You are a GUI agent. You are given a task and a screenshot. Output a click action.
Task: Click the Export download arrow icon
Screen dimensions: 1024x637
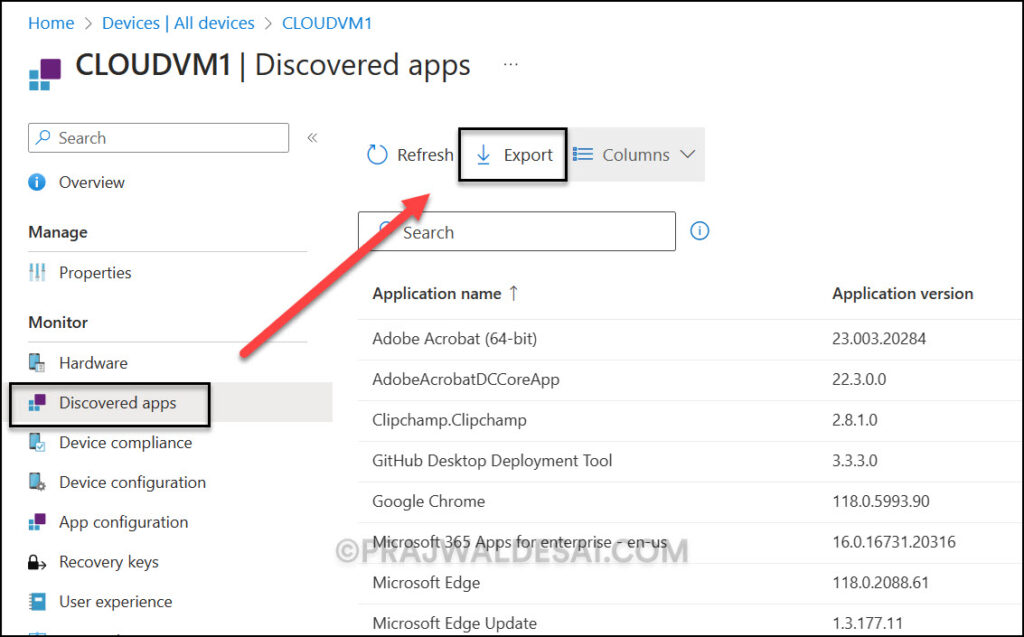(483, 155)
